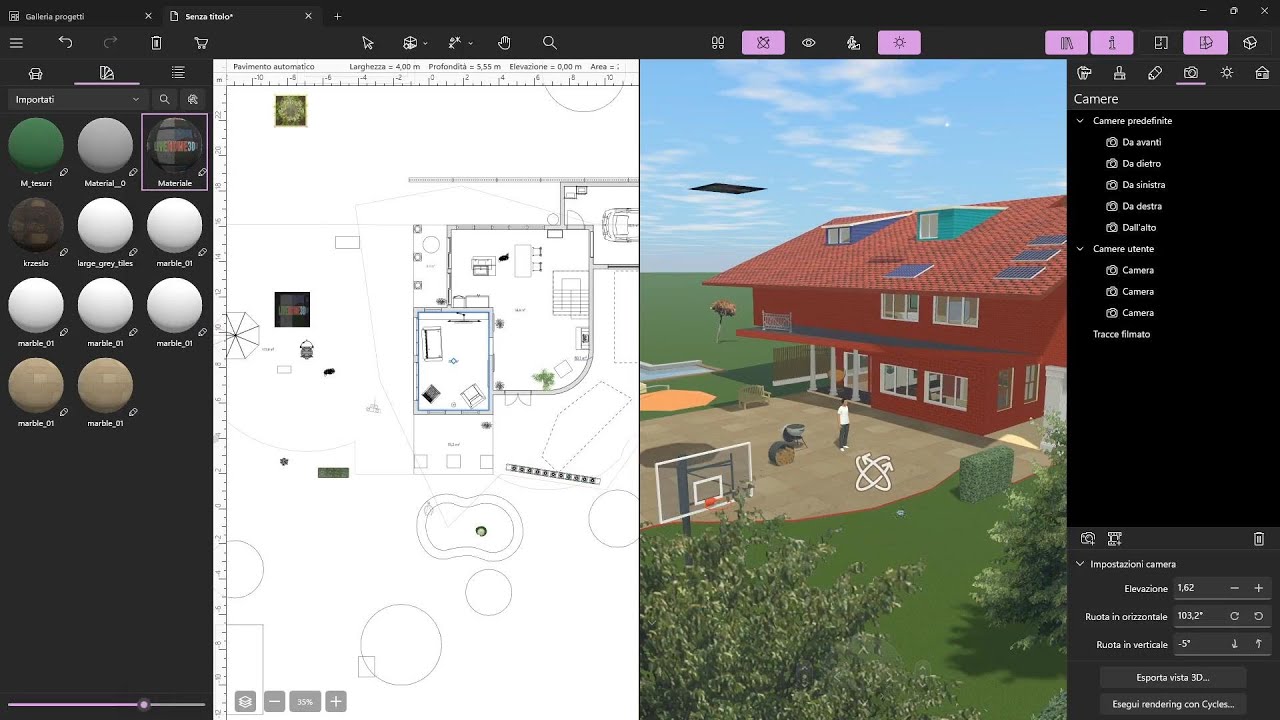Viewport: 1280px width, 720px height.
Task: Zoom in the 2D plan
Action: click(x=336, y=701)
